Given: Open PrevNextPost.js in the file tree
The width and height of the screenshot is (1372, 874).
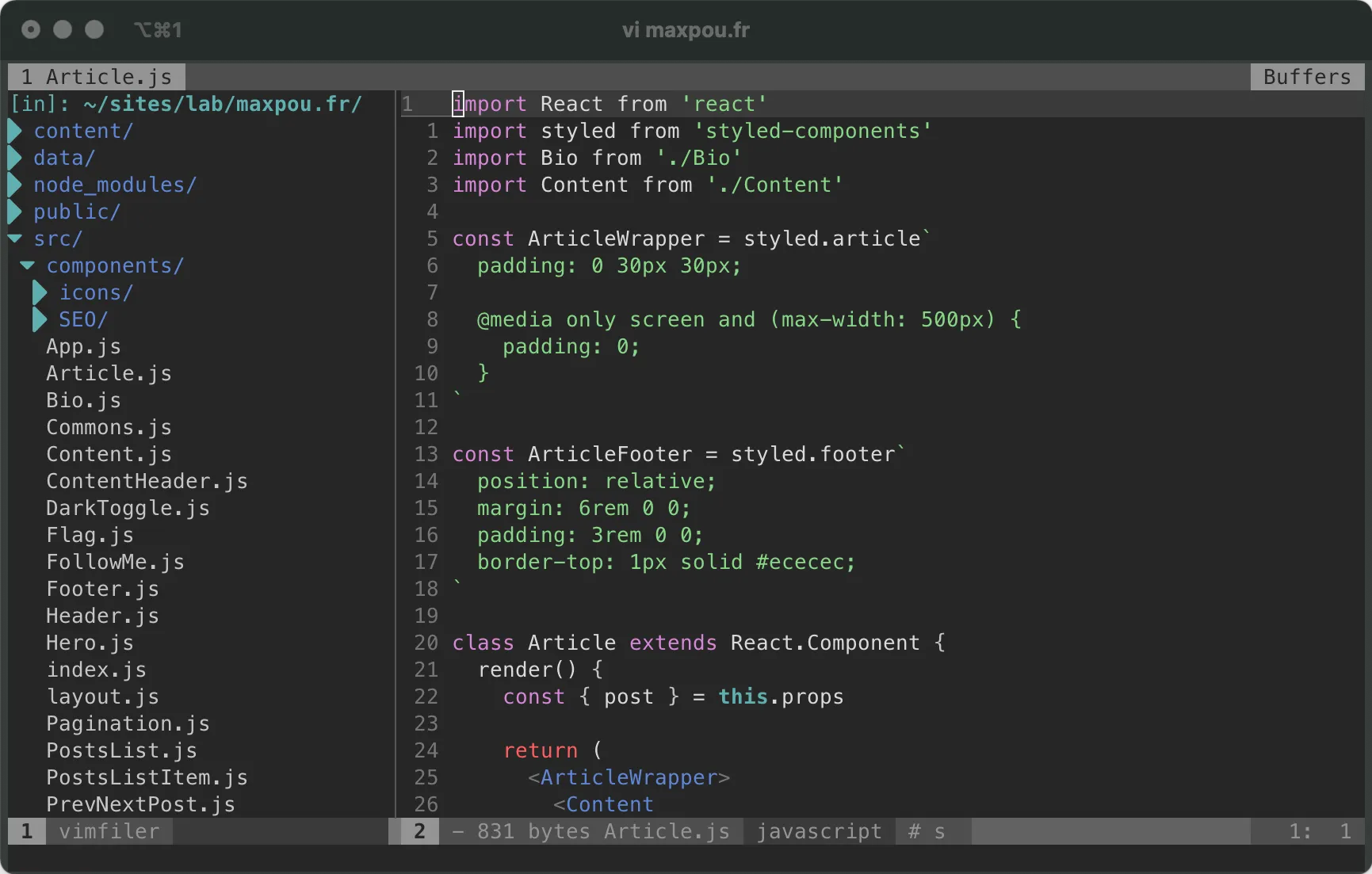Looking at the screenshot, I should pos(140,804).
